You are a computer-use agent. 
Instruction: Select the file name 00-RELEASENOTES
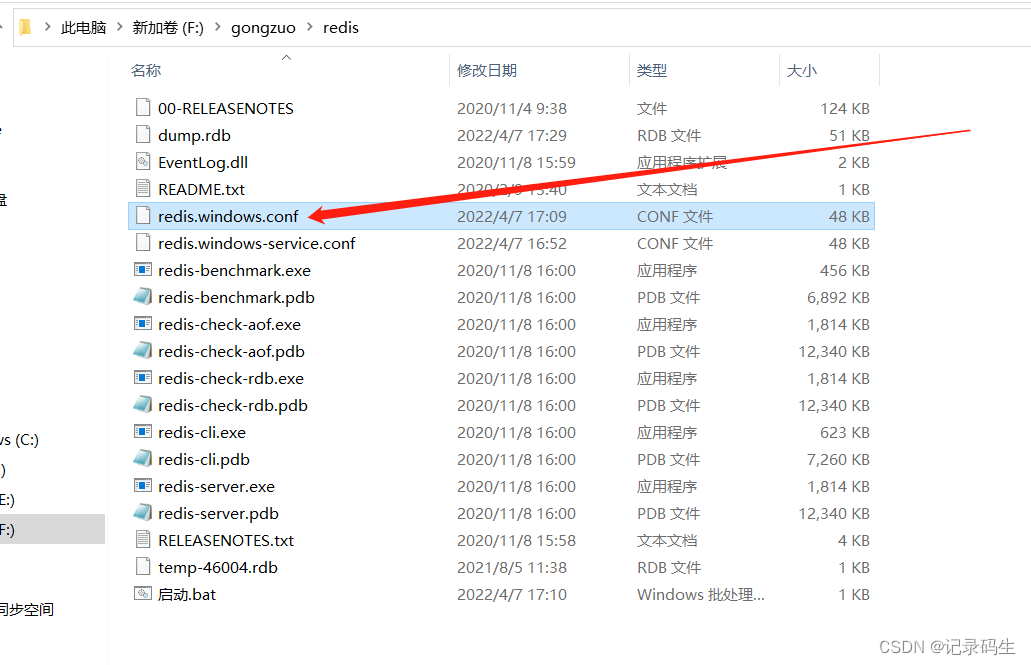tap(226, 109)
